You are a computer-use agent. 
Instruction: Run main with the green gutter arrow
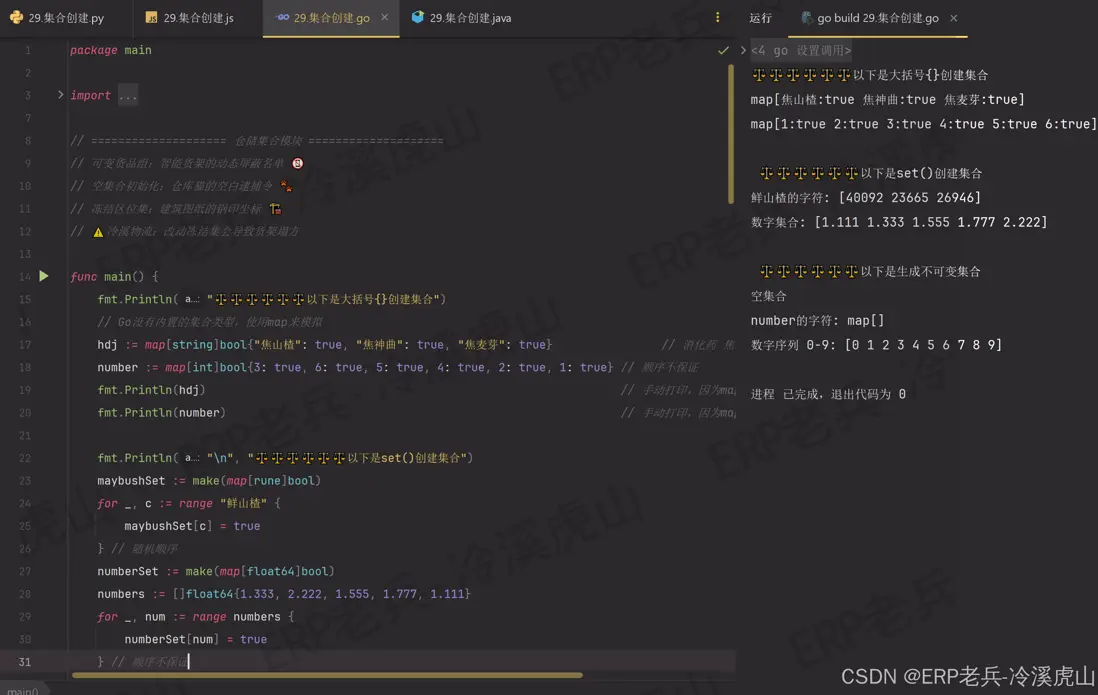(x=43, y=276)
